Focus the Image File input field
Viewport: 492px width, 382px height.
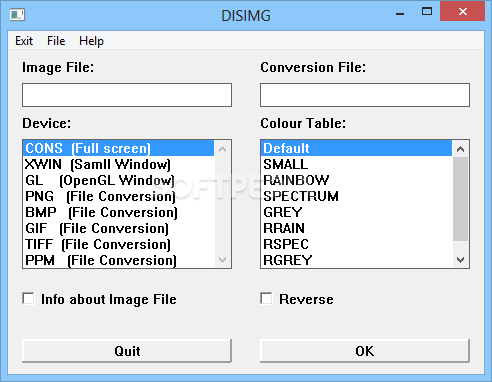pos(127,95)
